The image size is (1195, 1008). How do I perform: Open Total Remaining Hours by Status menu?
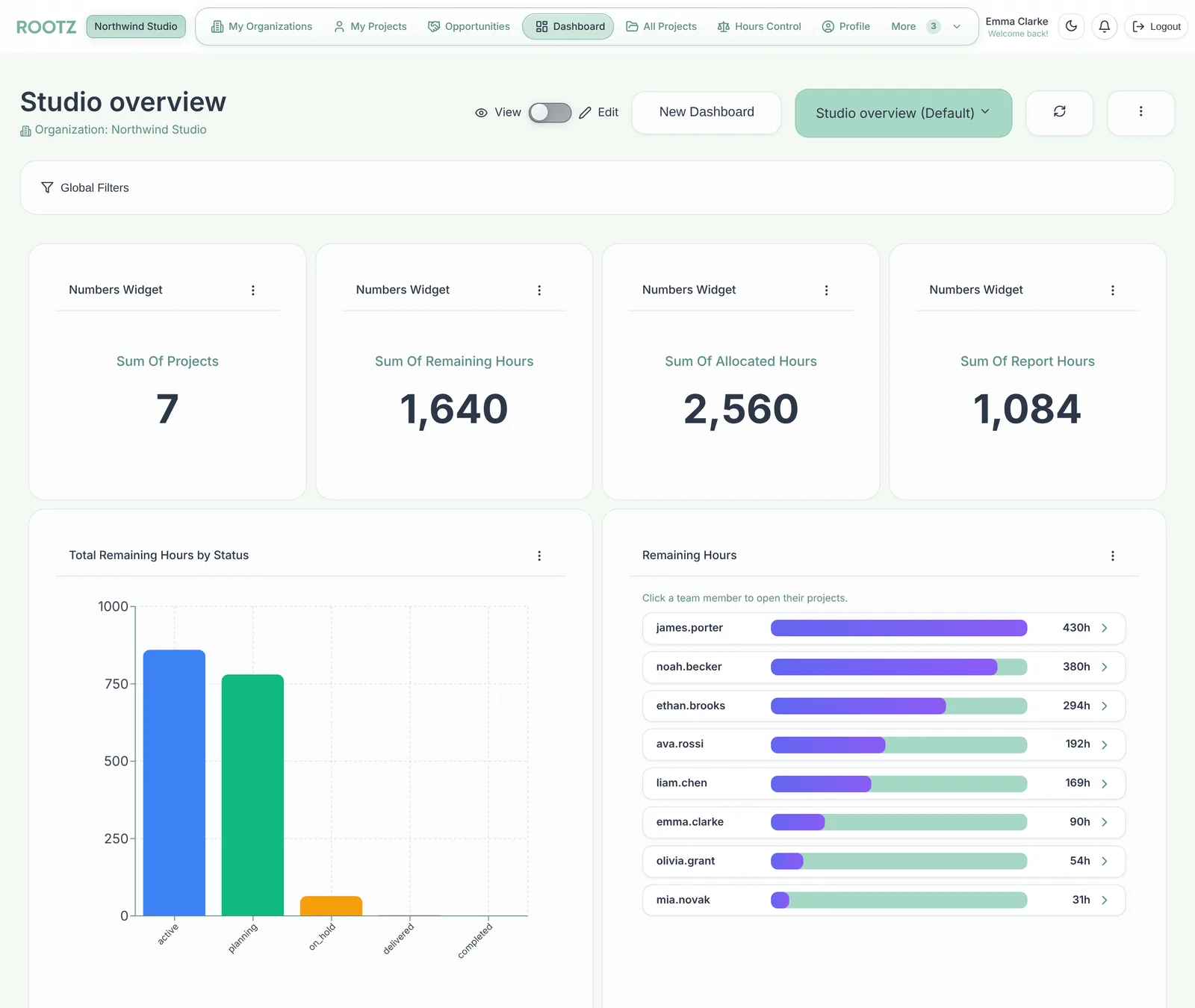point(539,556)
